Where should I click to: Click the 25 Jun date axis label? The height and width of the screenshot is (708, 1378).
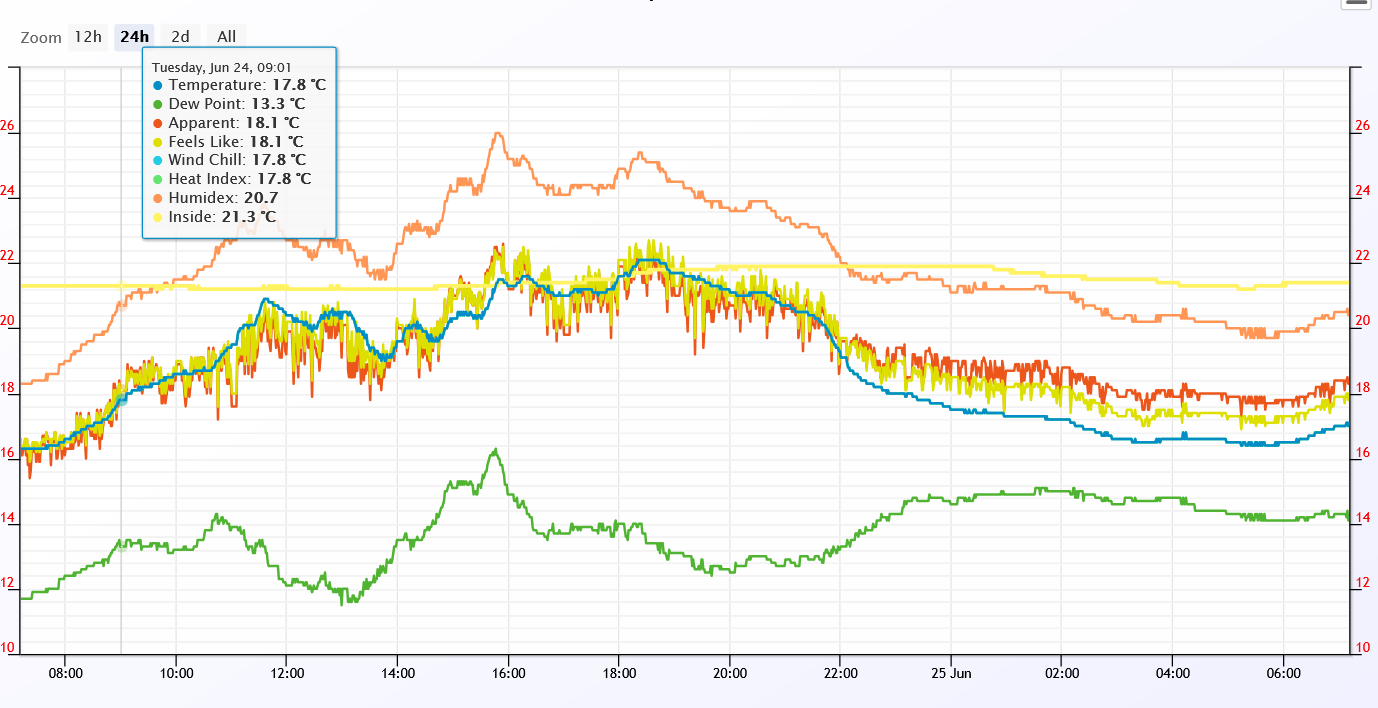951,674
